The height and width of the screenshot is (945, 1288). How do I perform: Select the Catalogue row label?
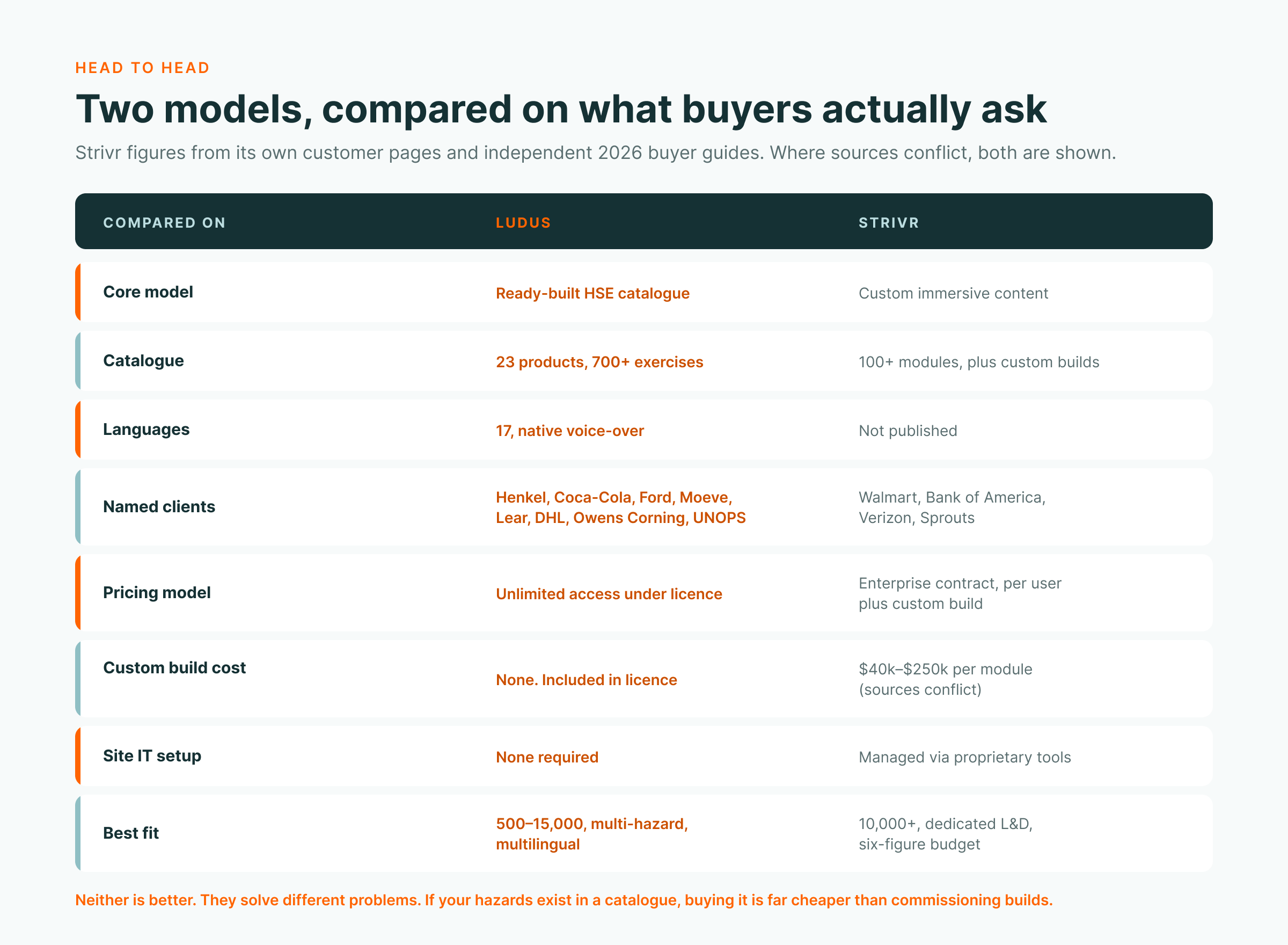(x=143, y=360)
